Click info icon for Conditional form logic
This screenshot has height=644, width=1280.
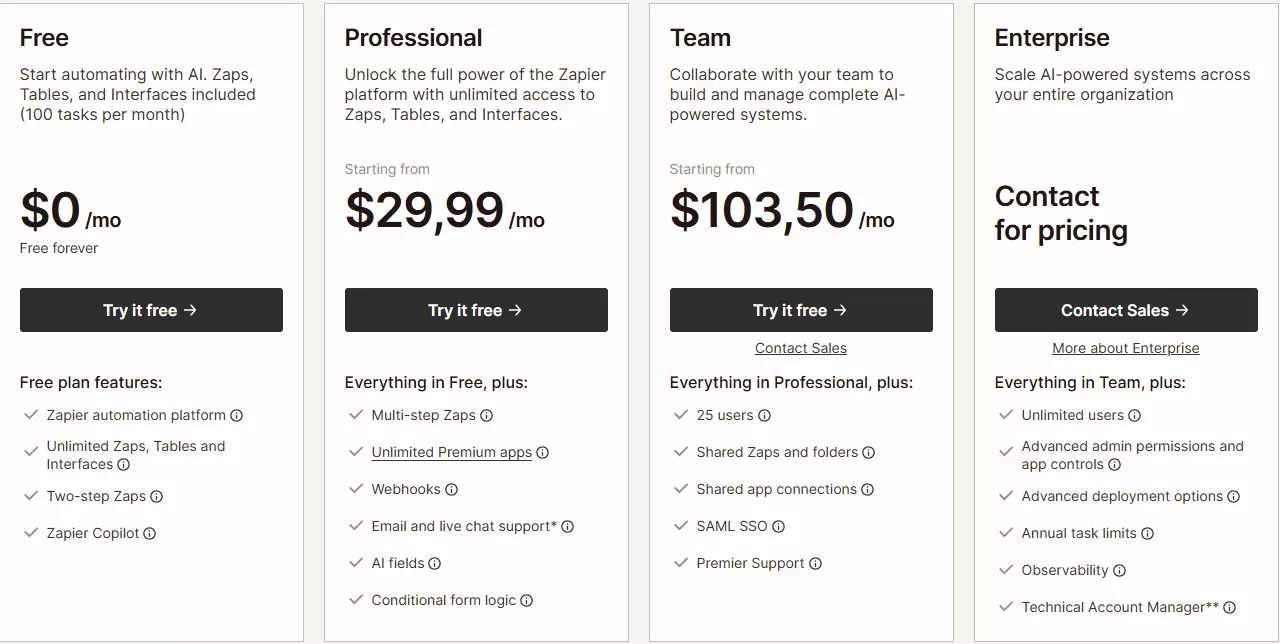pos(526,601)
